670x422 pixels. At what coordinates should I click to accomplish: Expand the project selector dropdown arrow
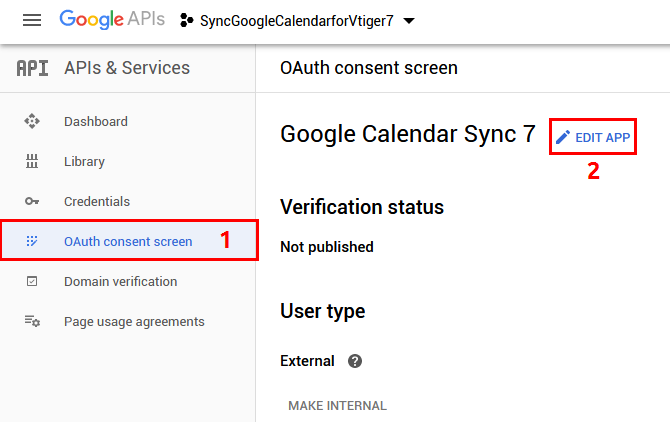(408, 21)
